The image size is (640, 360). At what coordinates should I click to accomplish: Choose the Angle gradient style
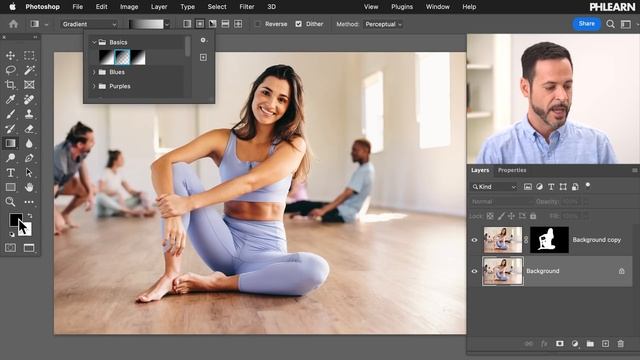[x=213, y=24]
